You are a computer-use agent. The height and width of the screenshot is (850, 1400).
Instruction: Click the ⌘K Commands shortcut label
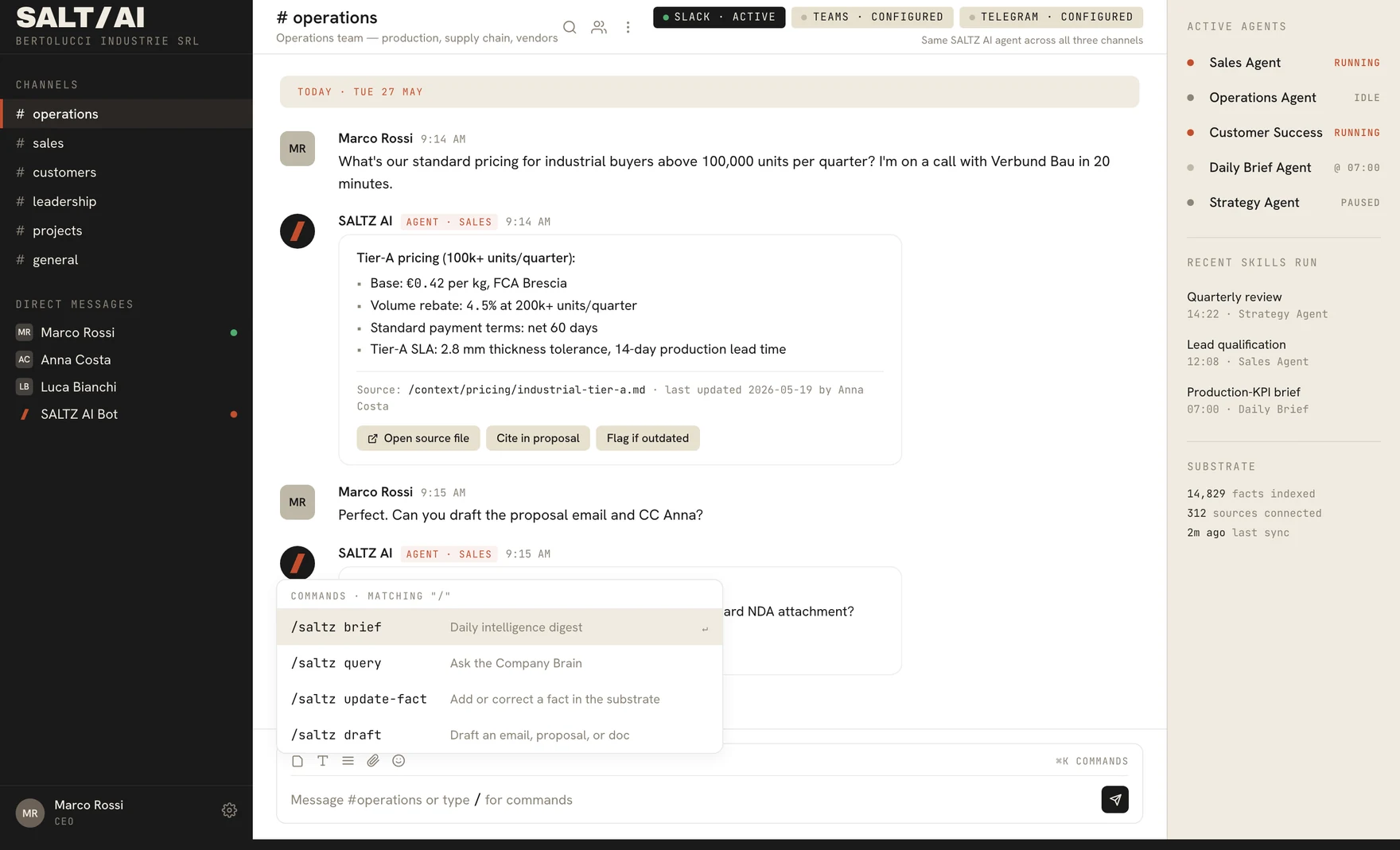(x=1091, y=761)
